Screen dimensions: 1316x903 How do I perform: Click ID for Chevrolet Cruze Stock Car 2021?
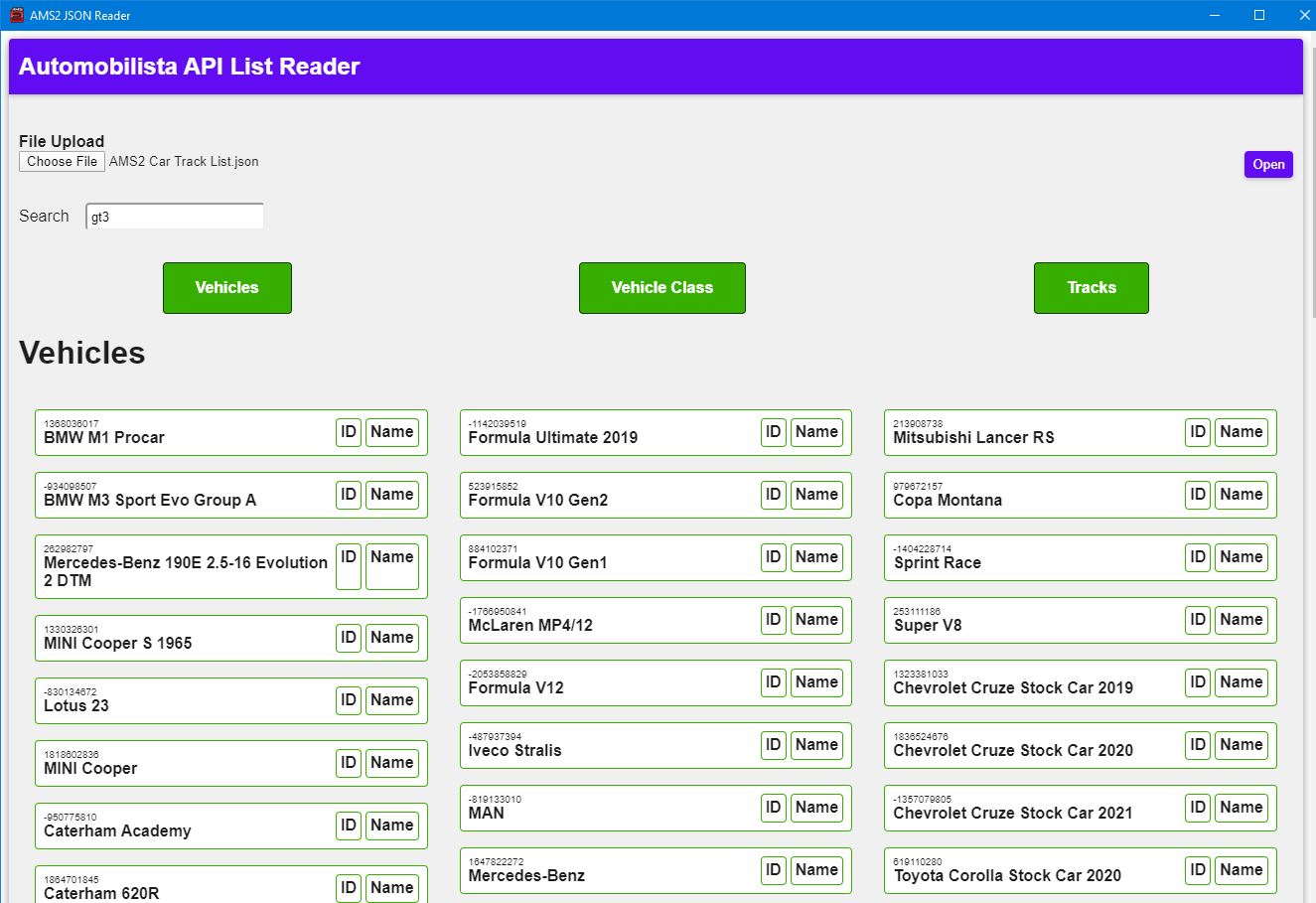tap(1199, 808)
